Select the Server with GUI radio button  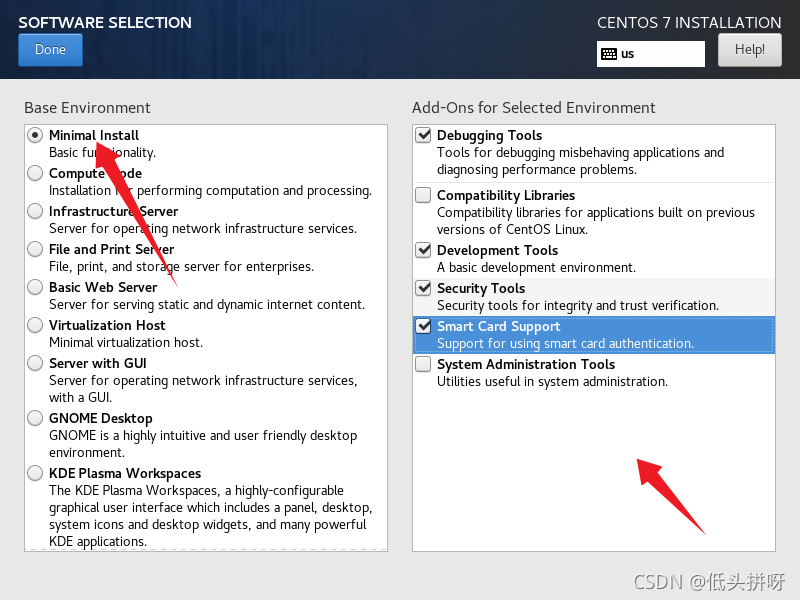click(x=35, y=363)
